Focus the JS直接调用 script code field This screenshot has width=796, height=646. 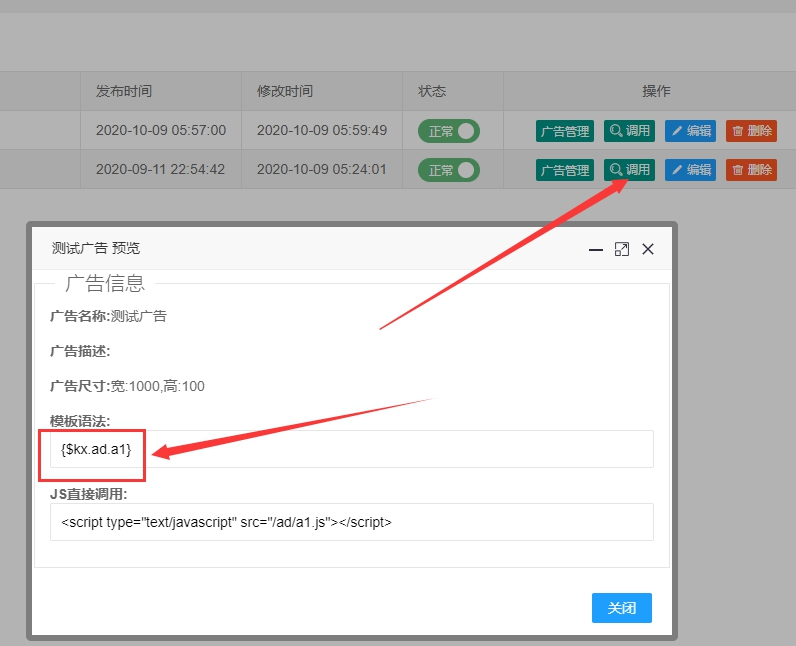click(x=352, y=522)
